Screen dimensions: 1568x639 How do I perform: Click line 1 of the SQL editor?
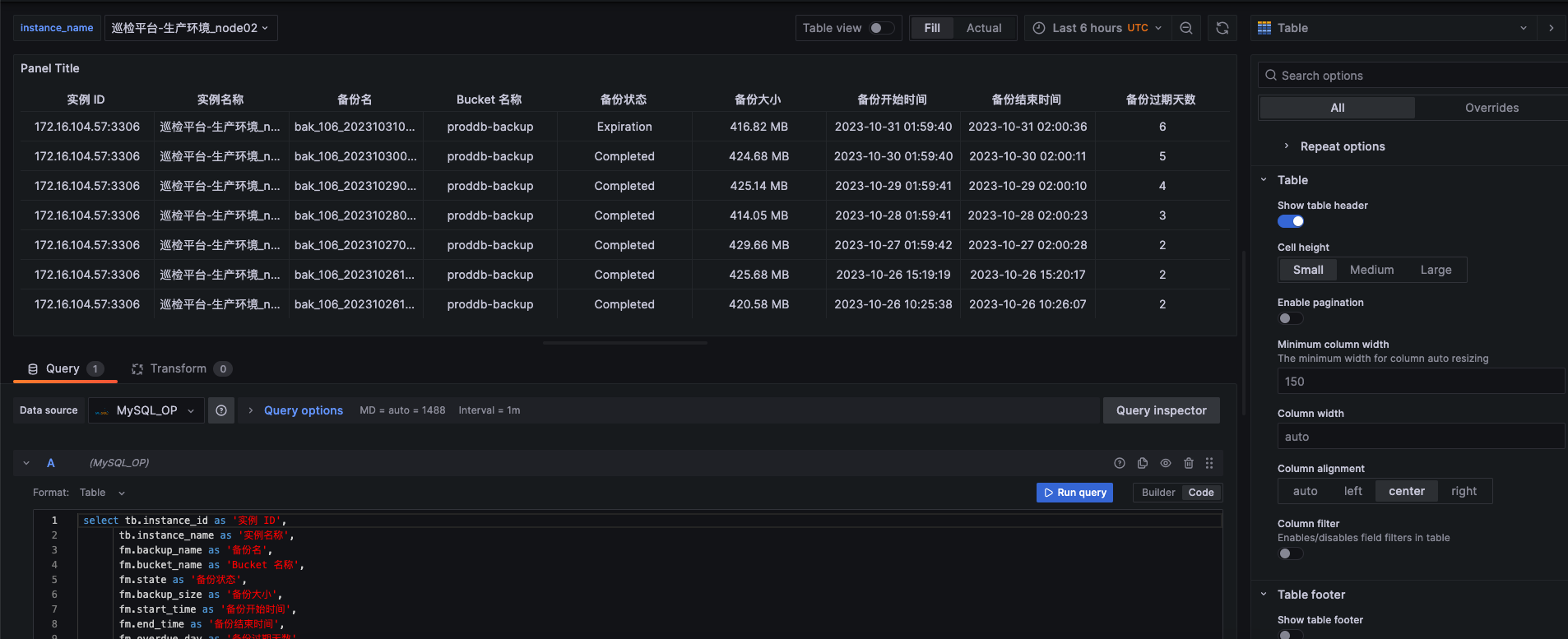648,521
